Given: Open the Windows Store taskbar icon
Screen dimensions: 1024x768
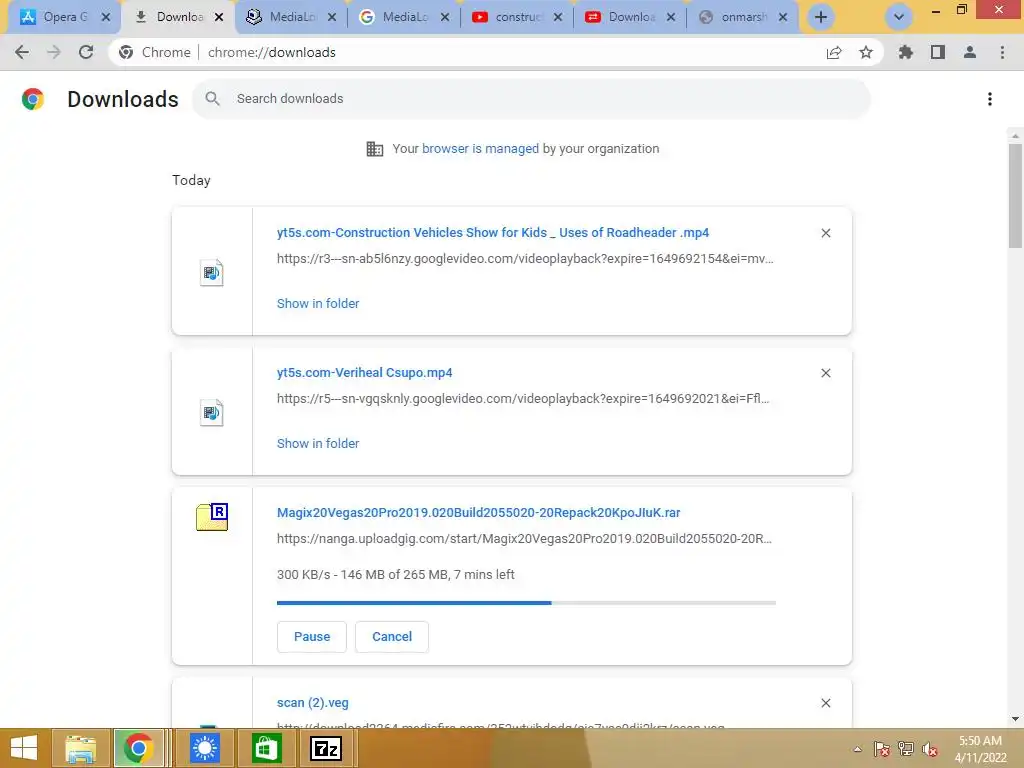Looking at the screenshot, I should pyautogui.click(x=265, y=748).
